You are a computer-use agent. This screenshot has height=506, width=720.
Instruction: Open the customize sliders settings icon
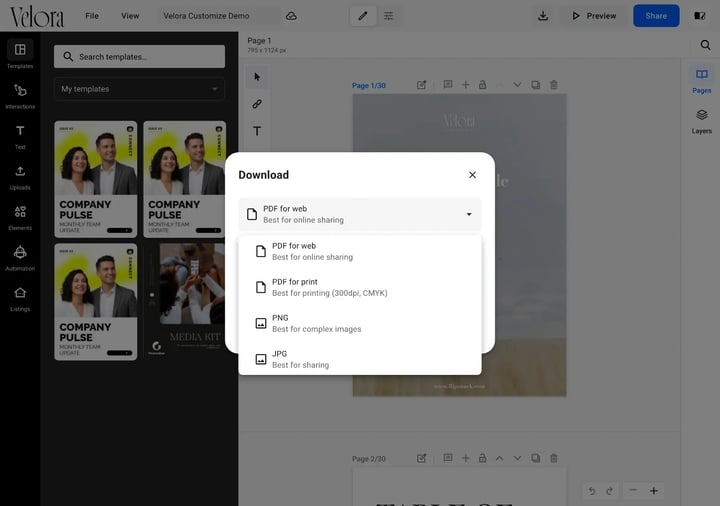pos(388,16)
